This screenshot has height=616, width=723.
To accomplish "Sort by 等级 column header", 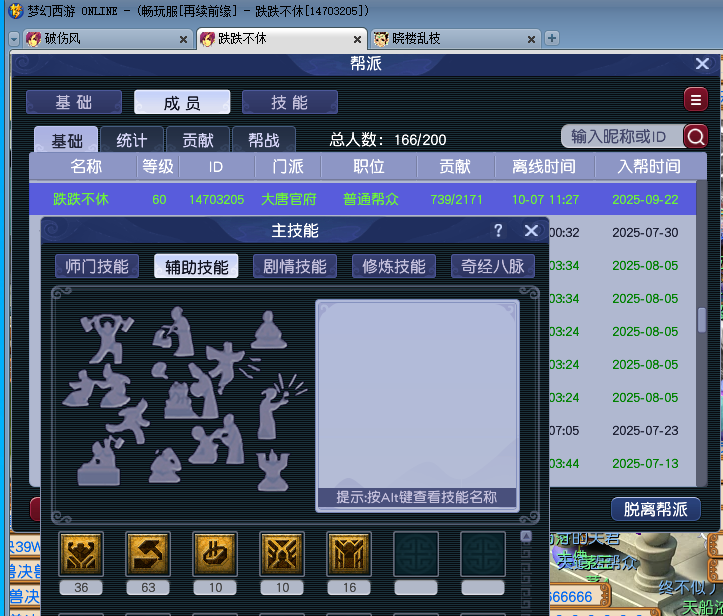I will tap(158, 166).
